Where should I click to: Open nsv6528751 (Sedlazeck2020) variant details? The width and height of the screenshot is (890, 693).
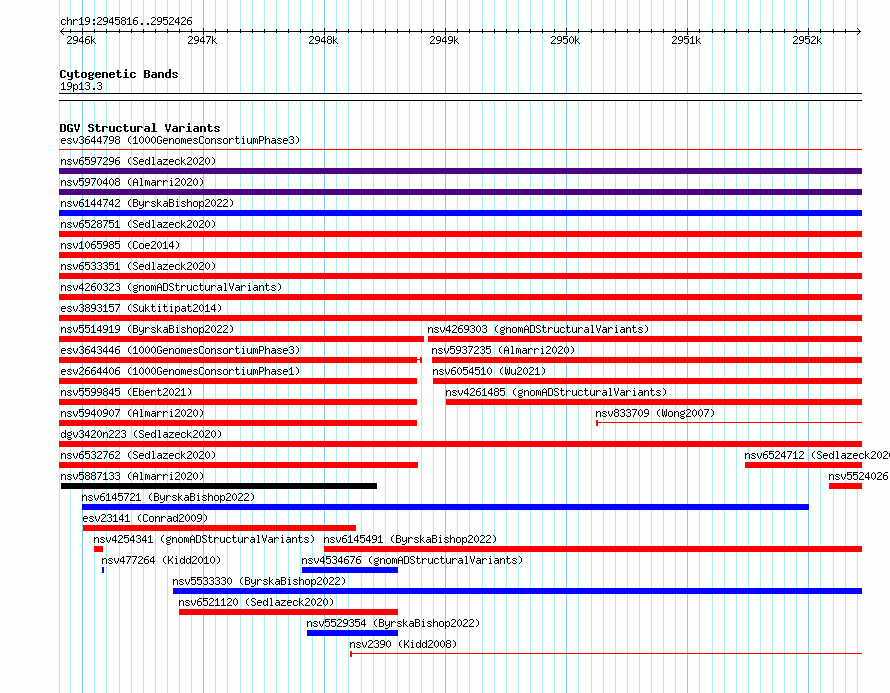click(138, 224)
